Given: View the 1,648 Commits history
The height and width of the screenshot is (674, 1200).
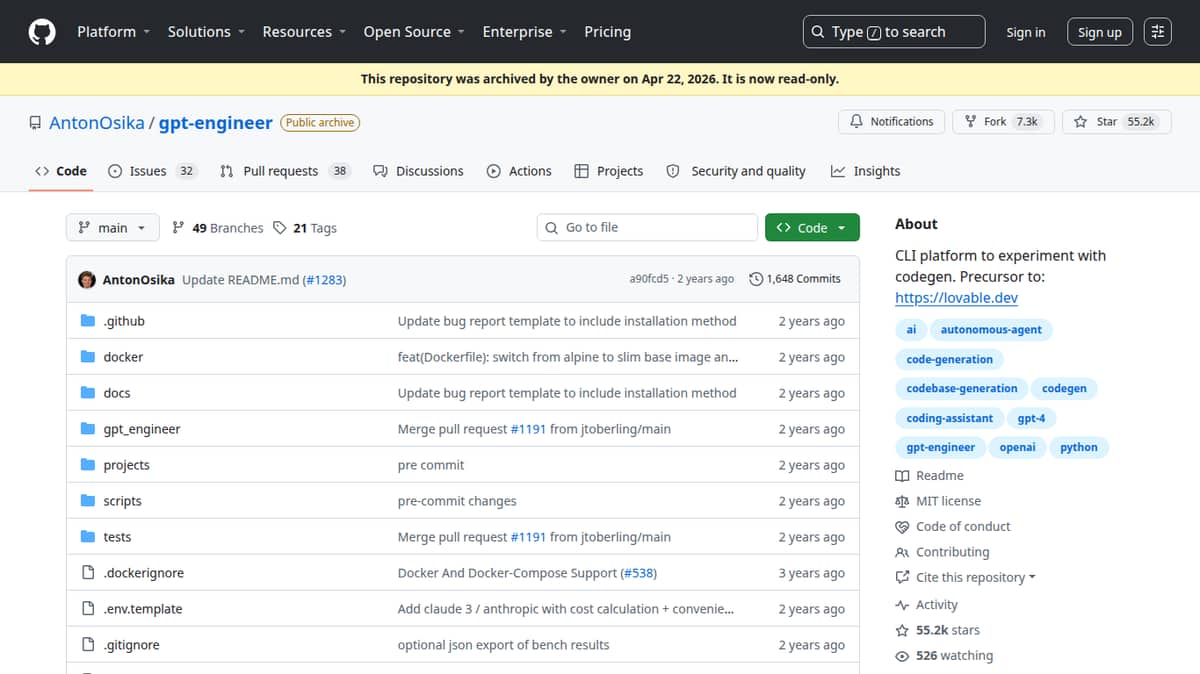Looking at the screenshot, I should pyautogui.click(x=795, y=279).
